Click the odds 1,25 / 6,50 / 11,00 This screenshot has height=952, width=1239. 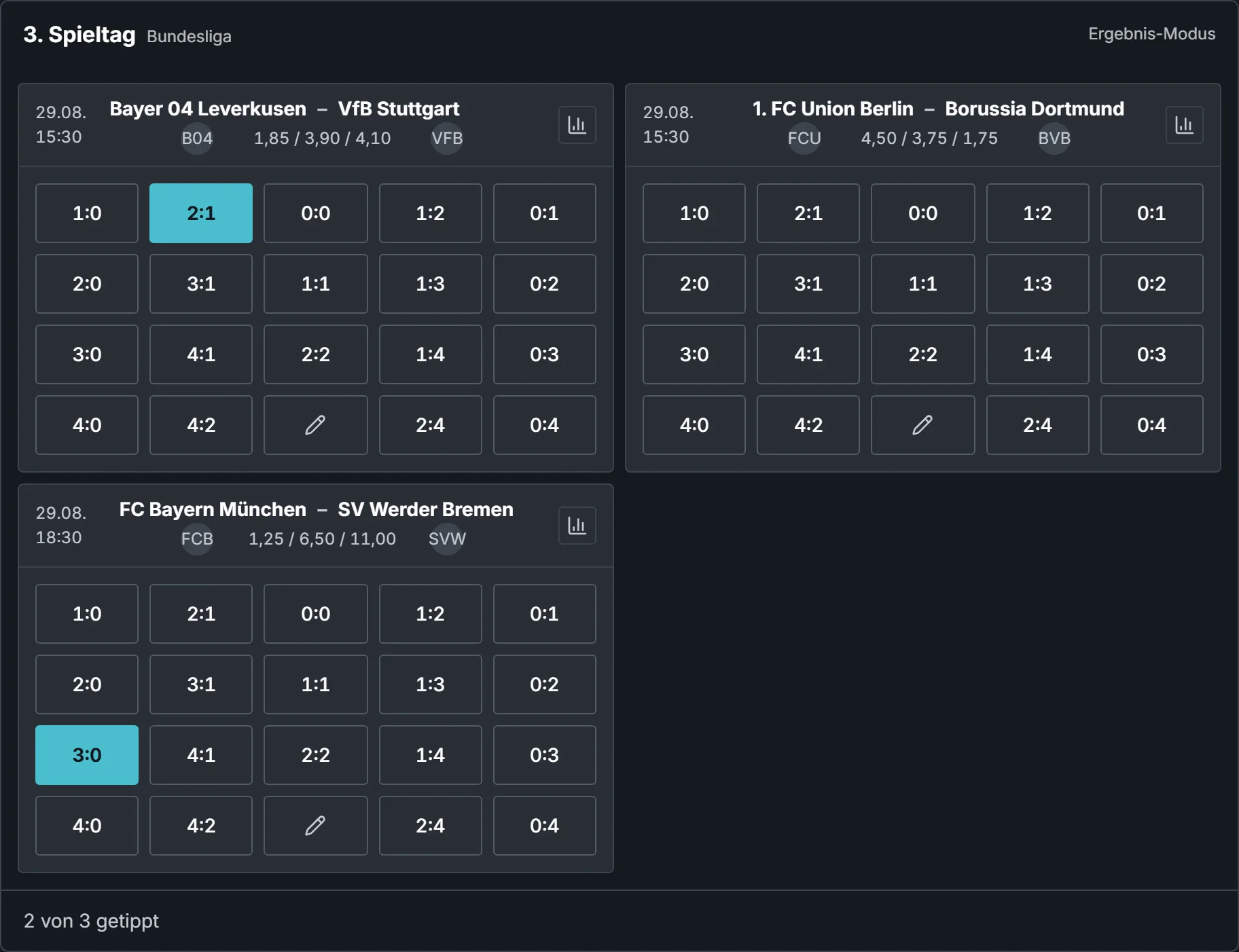pos(323,539)
